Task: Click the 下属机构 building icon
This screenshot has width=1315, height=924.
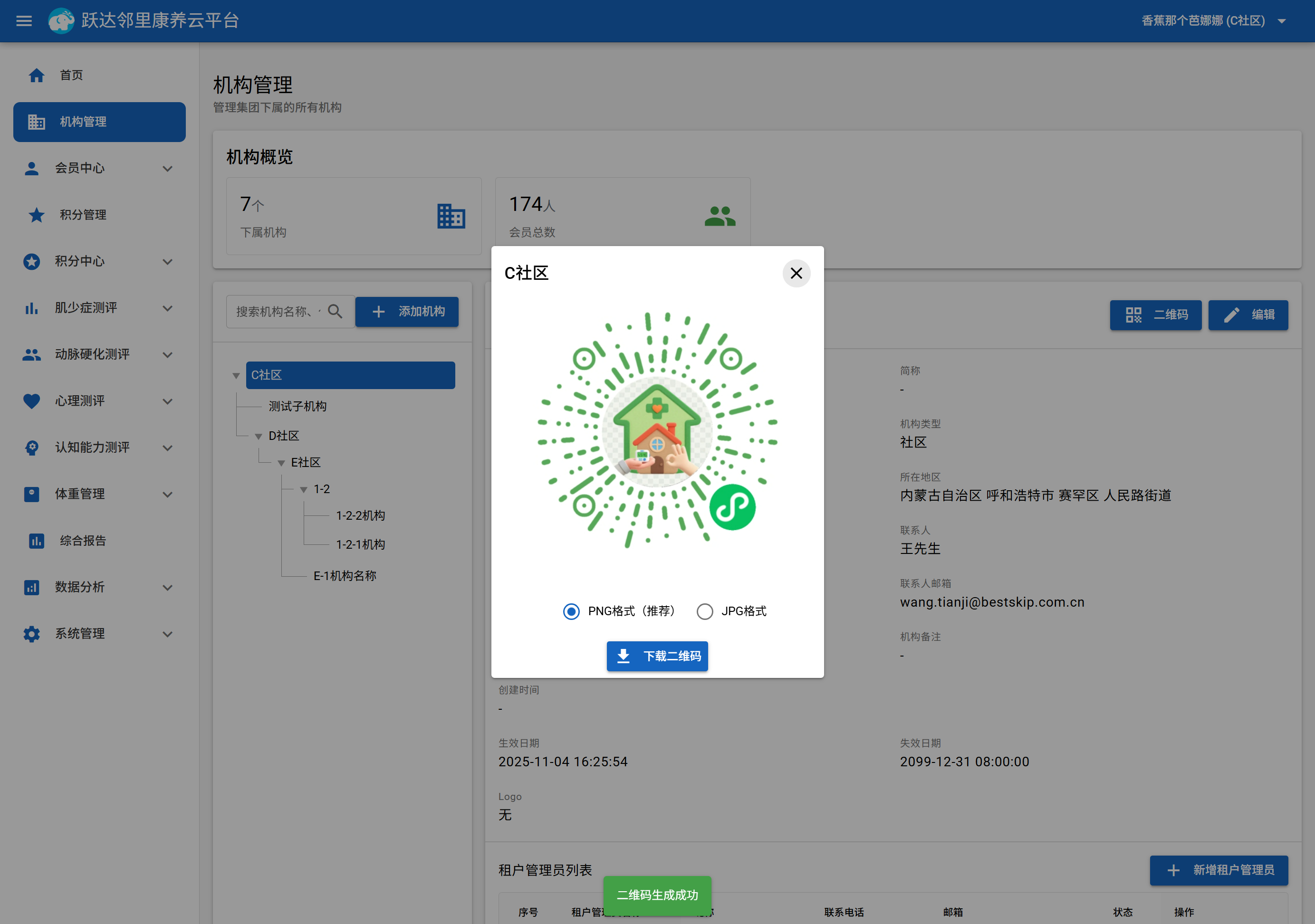Action: coord(451,217)
